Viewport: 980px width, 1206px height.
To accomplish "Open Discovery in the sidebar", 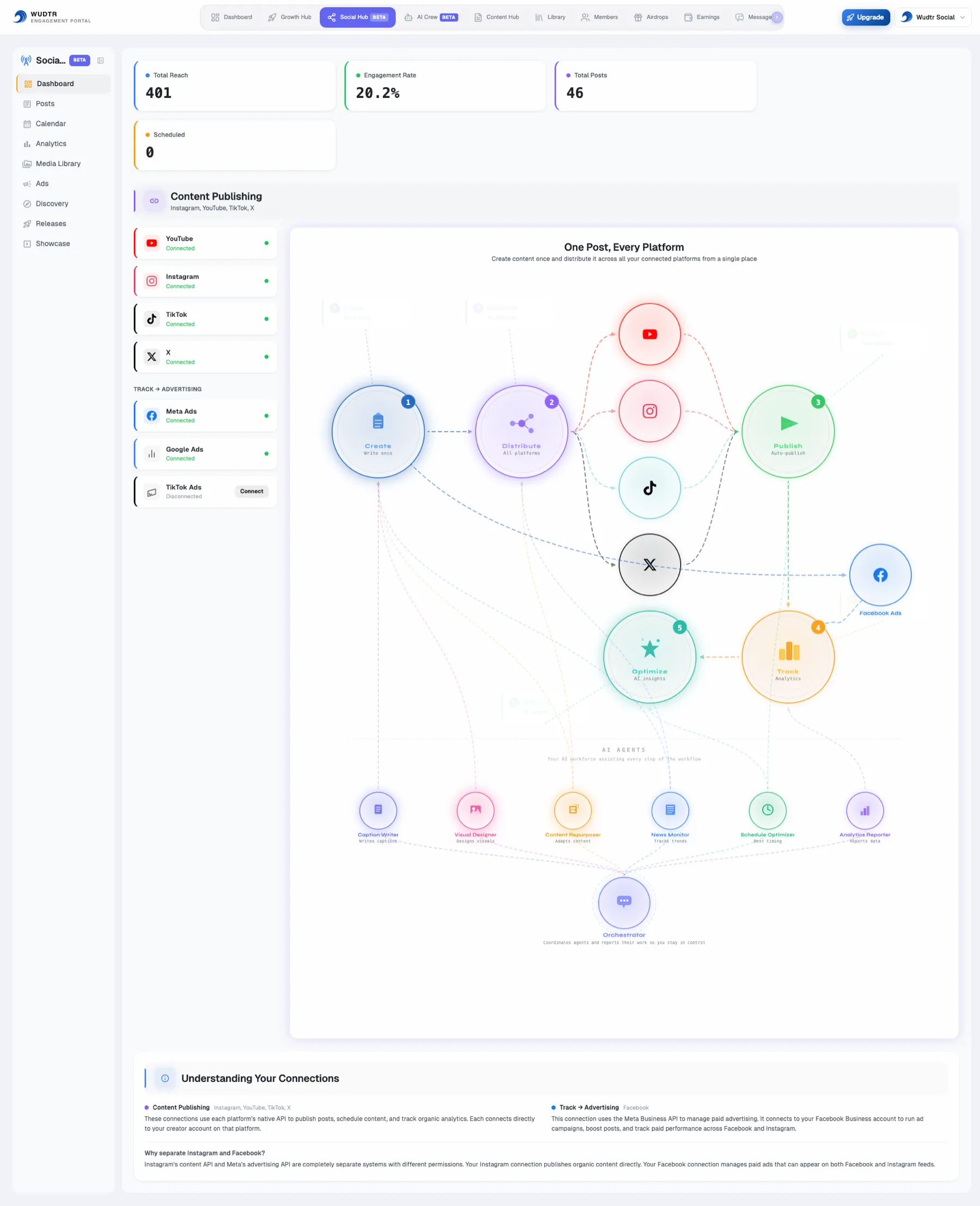I will tap(64, 204).
